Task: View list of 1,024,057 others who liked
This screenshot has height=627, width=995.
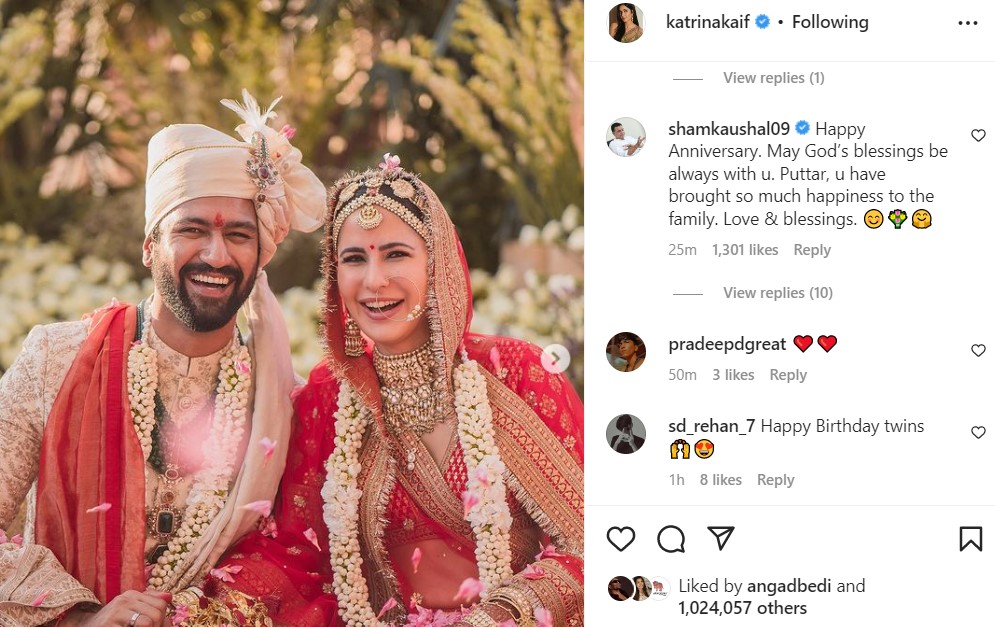Action: pyautogui.click(x=742, y=608)
